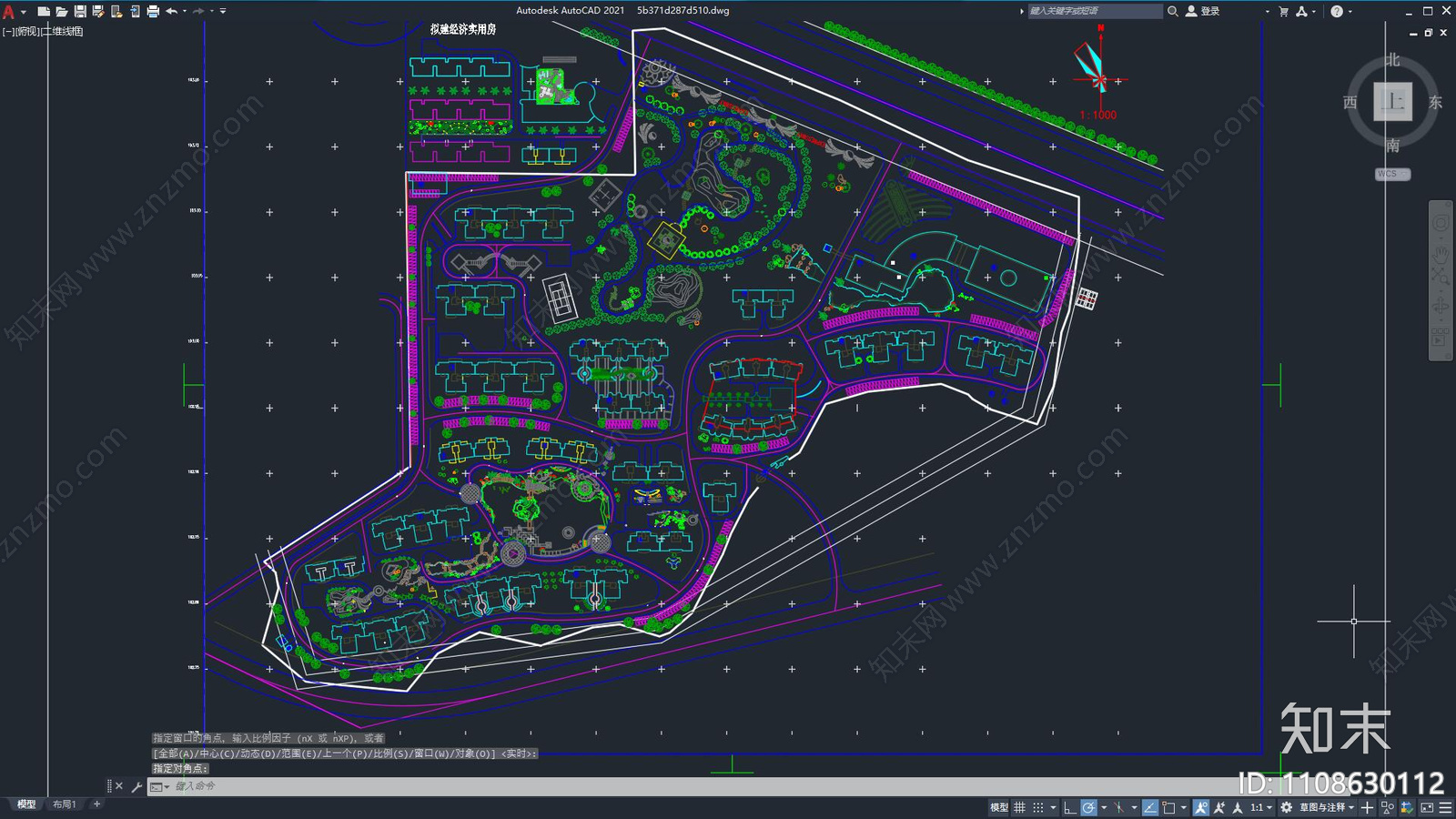
Task: Open the WCS coordinate system dropdown
Action: coord(1392,174)
